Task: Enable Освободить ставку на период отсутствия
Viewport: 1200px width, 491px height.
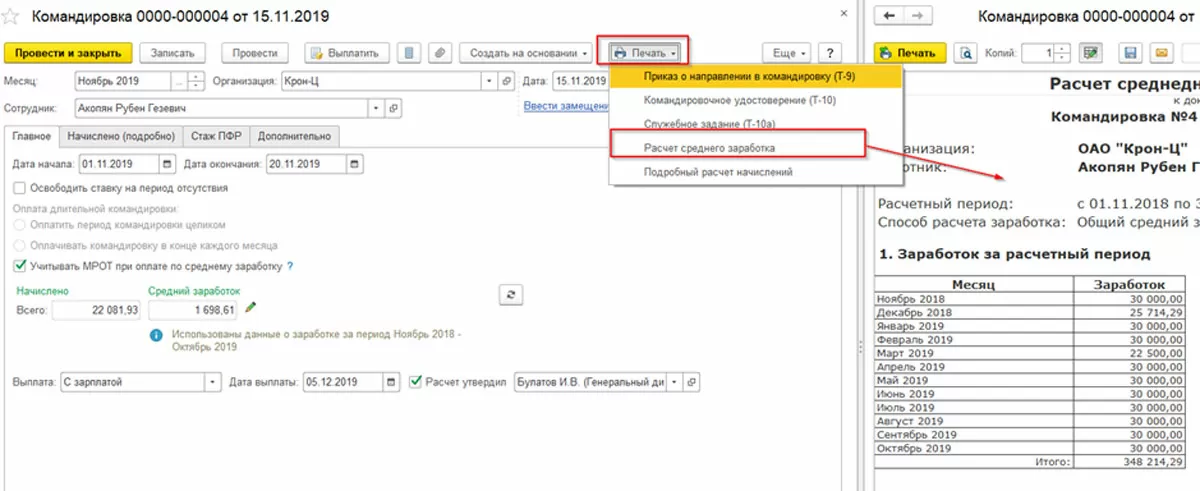Action: [x=20, y=188]
